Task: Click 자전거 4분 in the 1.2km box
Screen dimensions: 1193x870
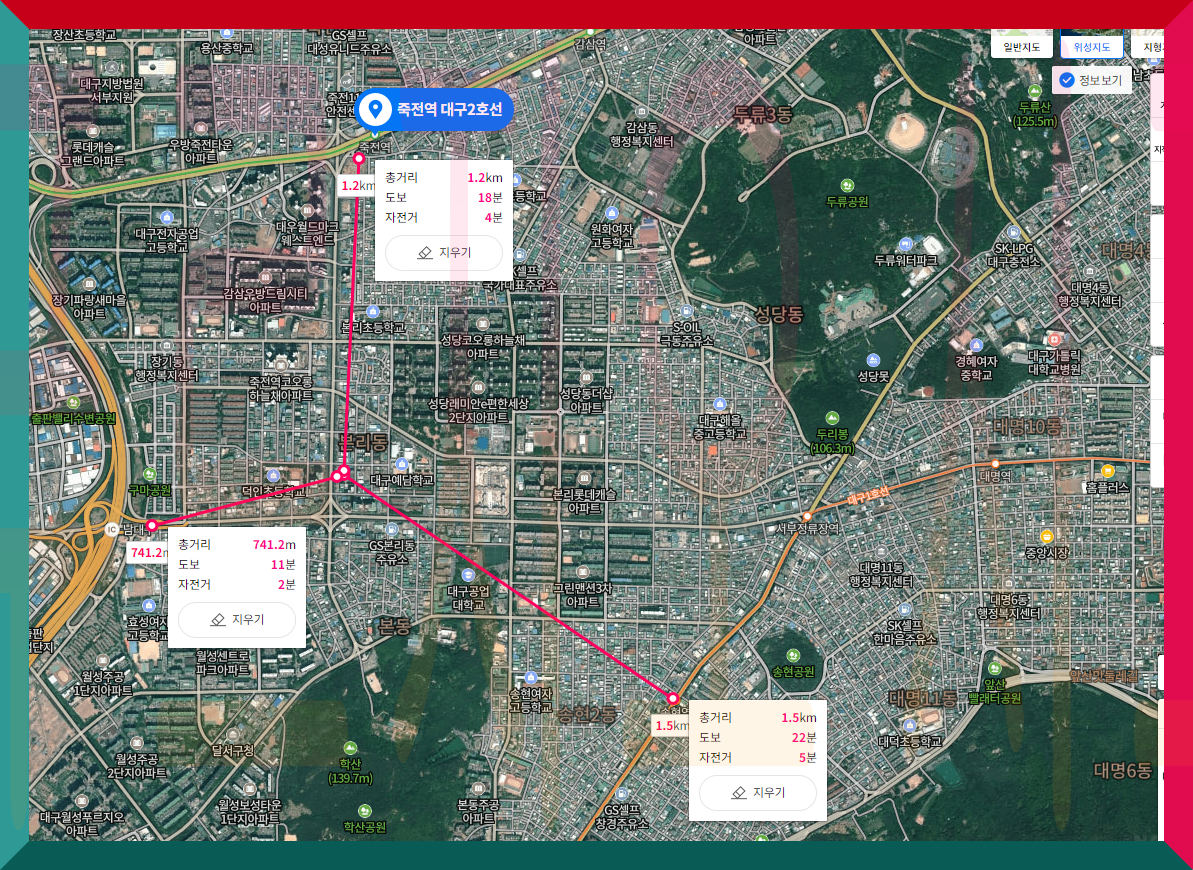Action: tap(444, 217)
